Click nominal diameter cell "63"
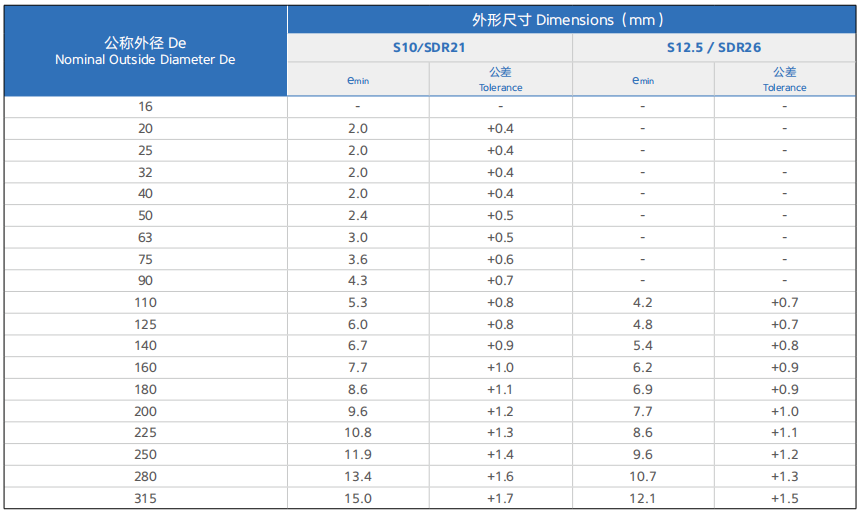The image size is (865, 514). pos(146,238)
